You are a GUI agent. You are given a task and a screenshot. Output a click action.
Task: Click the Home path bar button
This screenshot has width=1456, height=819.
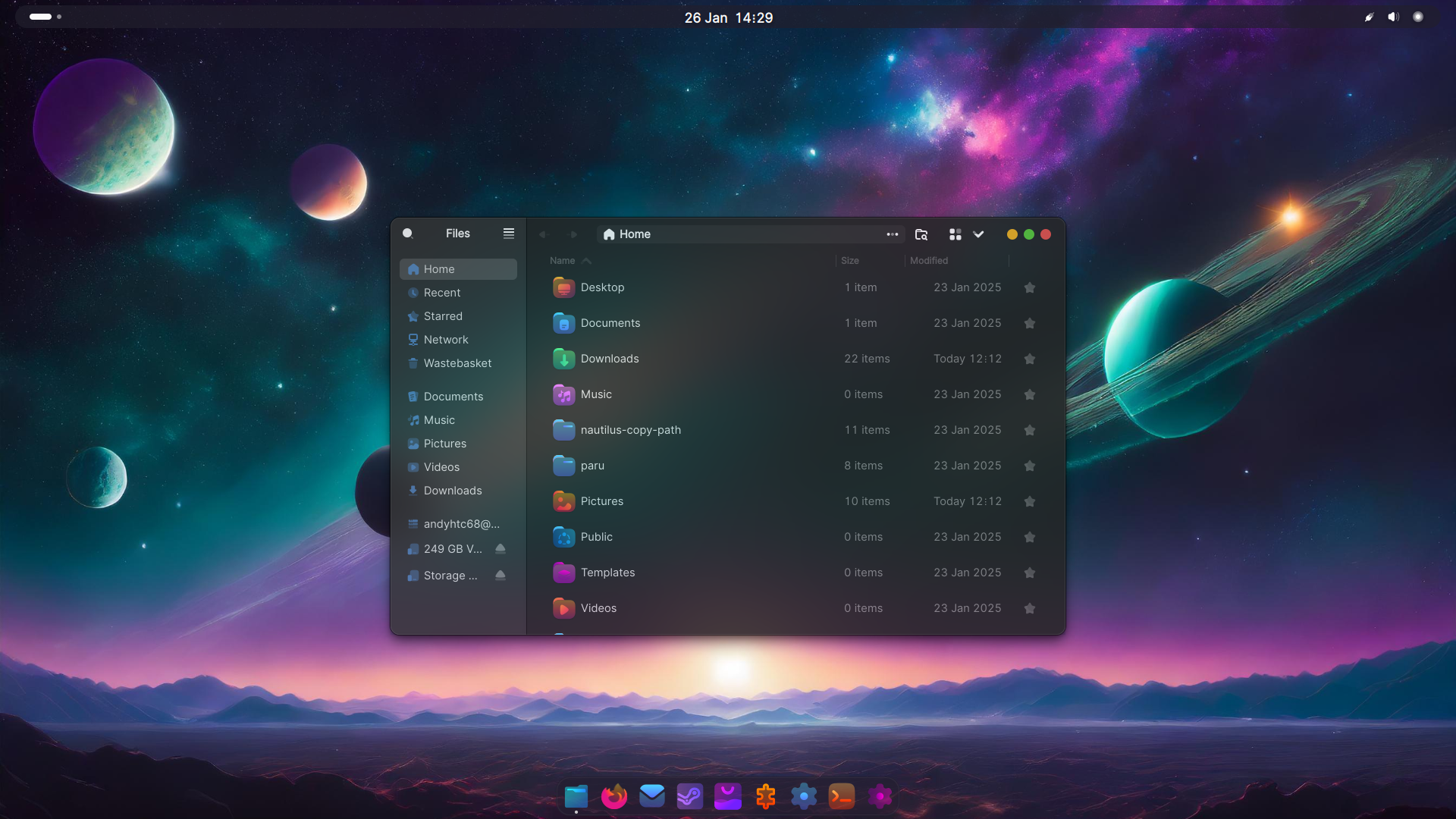pos(628,234)
